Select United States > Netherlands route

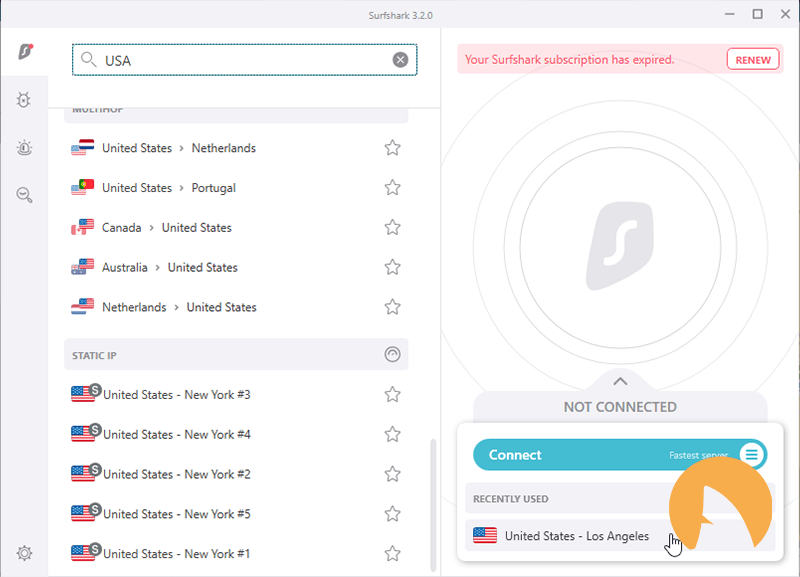pyautogui.click(x=236, y=148)
